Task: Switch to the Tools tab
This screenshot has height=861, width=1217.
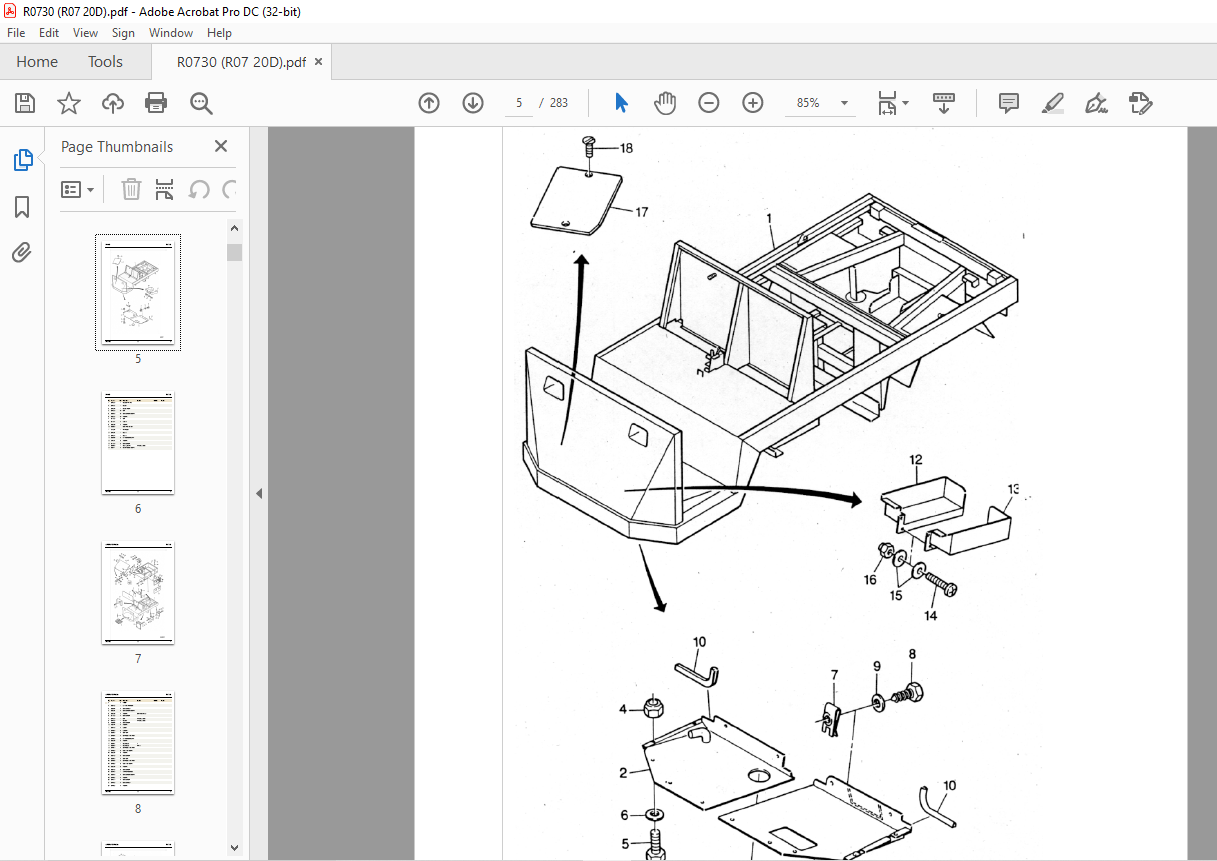Action: tap(105, 62)
